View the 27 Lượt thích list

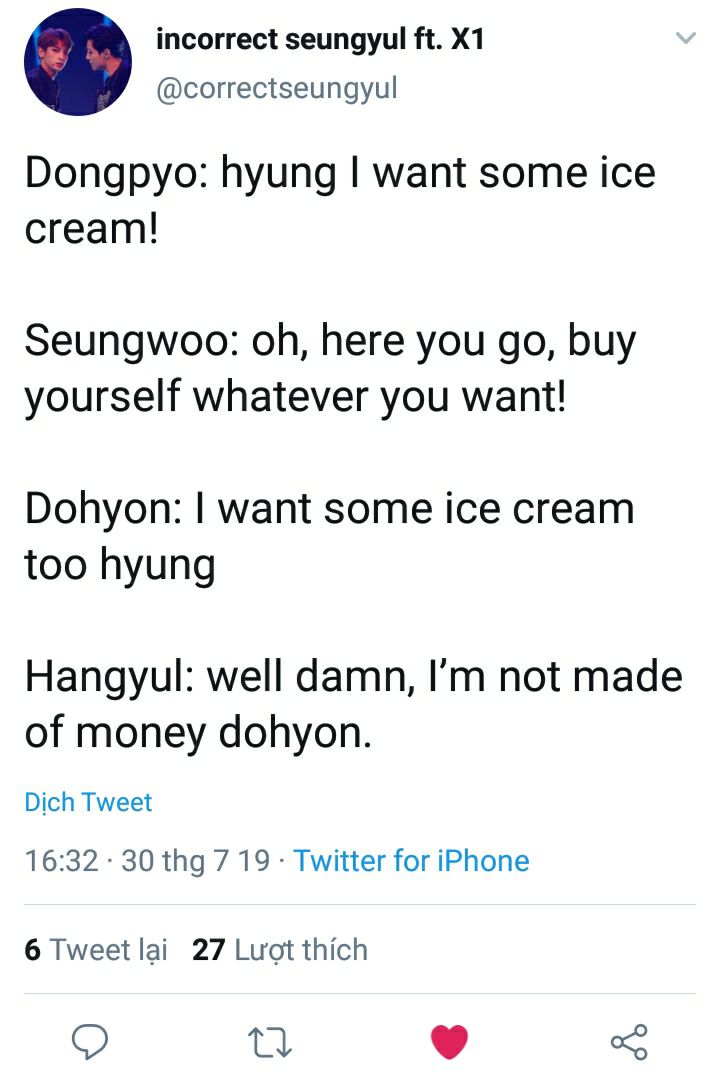[x=280, y=950]
